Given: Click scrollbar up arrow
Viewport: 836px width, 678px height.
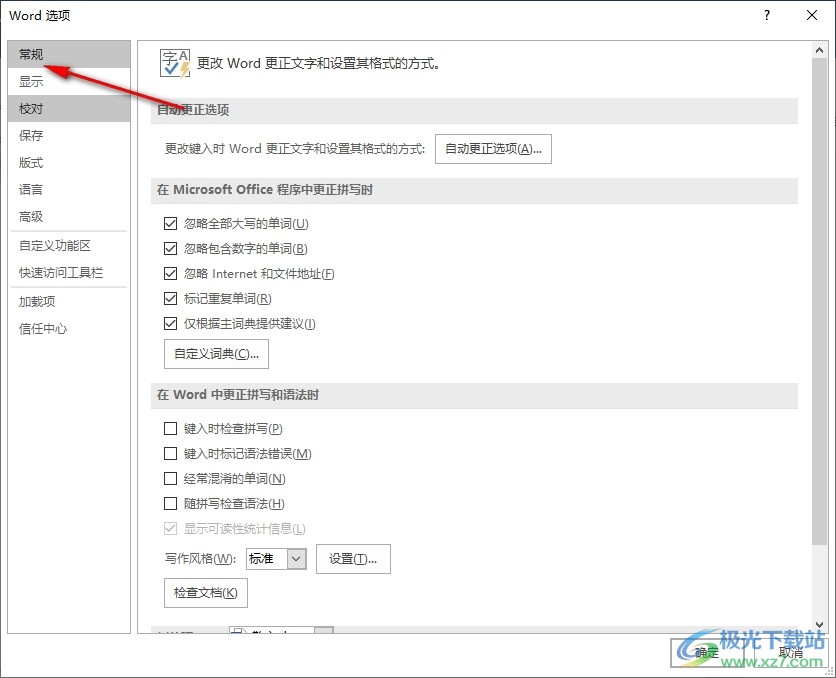Looking at the screenshot, I should point(819,51).
